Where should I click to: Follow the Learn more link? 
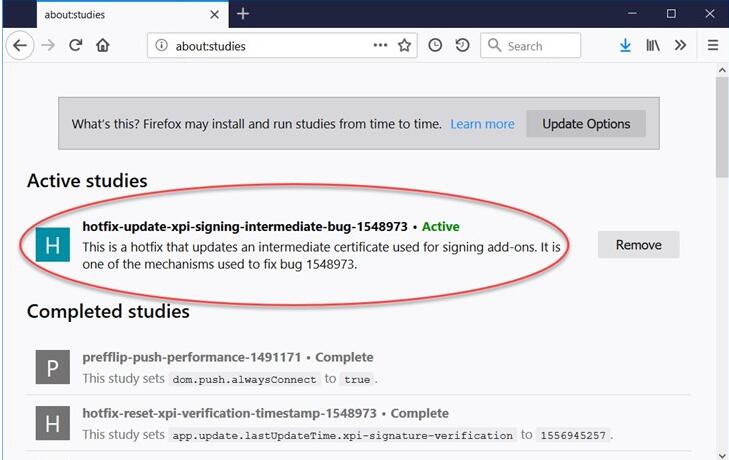pyautogui.click(x=482, y=124)
